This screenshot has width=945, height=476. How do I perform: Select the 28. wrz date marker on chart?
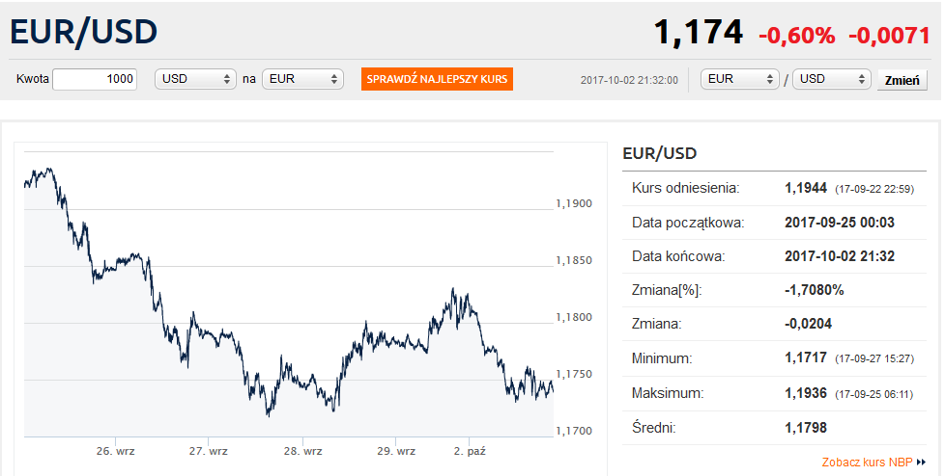303,451
